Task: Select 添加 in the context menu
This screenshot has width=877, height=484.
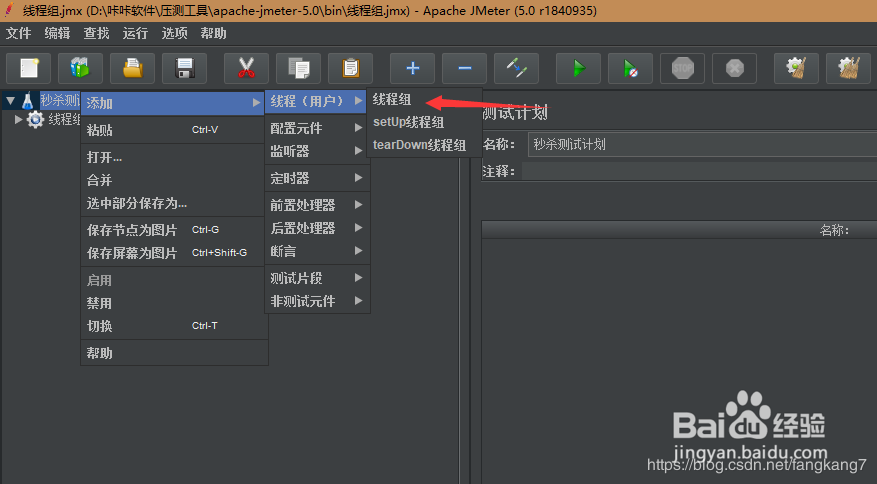Action: click(x=173, y=103)
